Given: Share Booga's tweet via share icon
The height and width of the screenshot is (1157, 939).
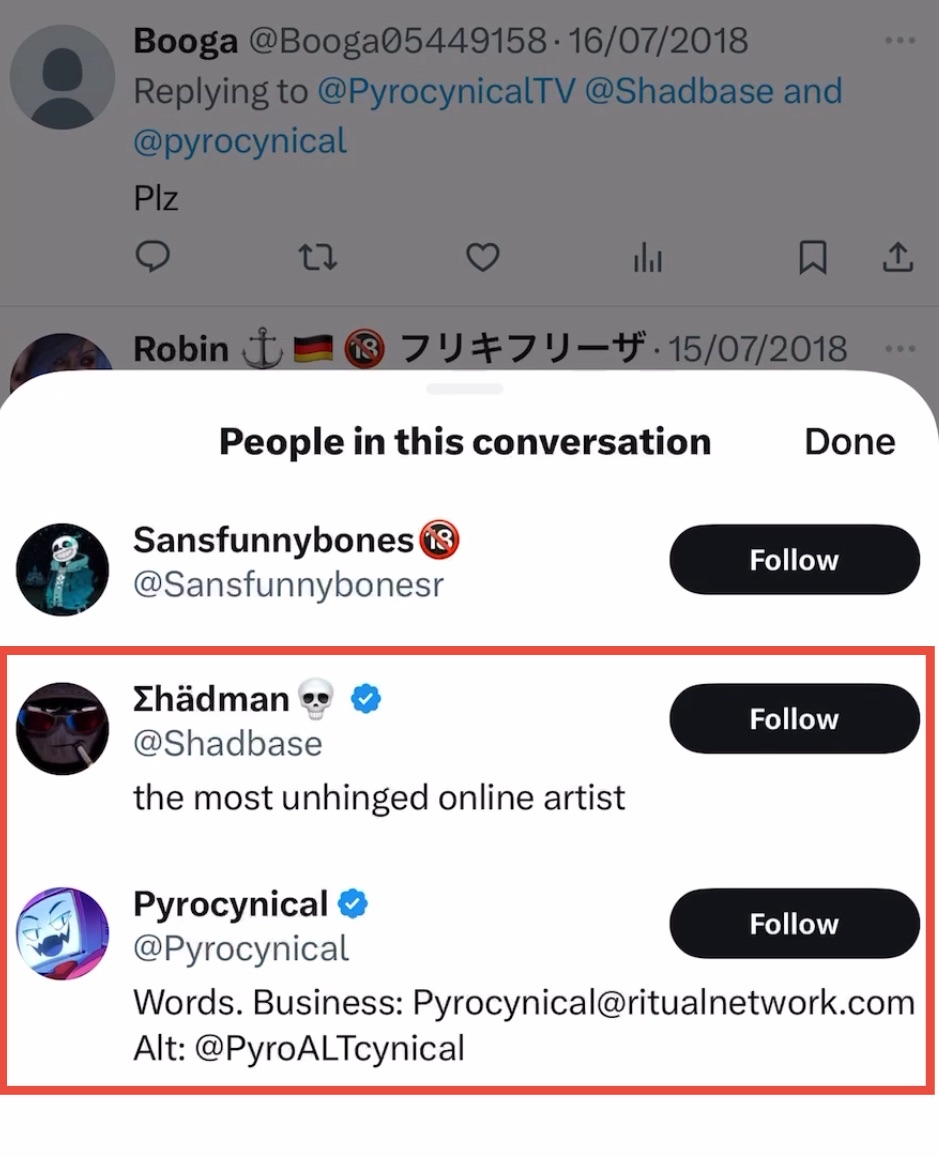Looking at the screenshot, I should point(898,257).
